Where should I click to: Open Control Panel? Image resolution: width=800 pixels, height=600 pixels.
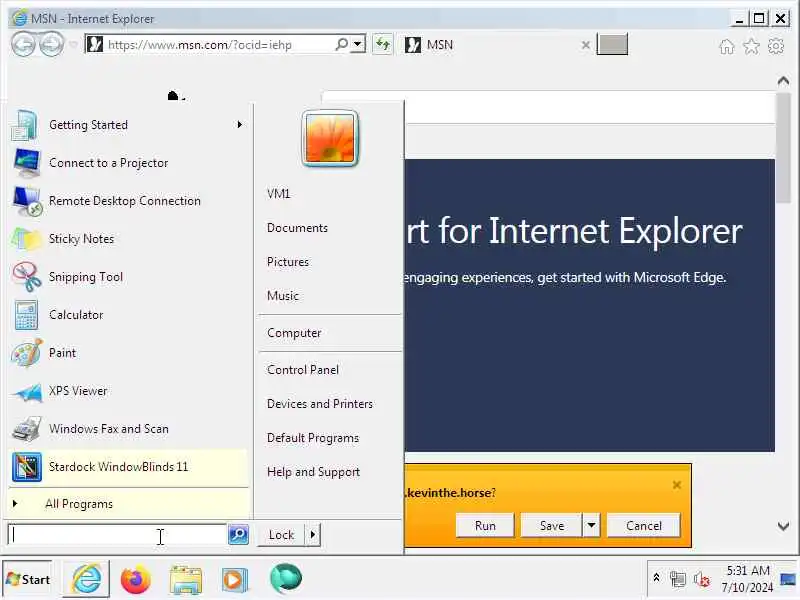303,370
